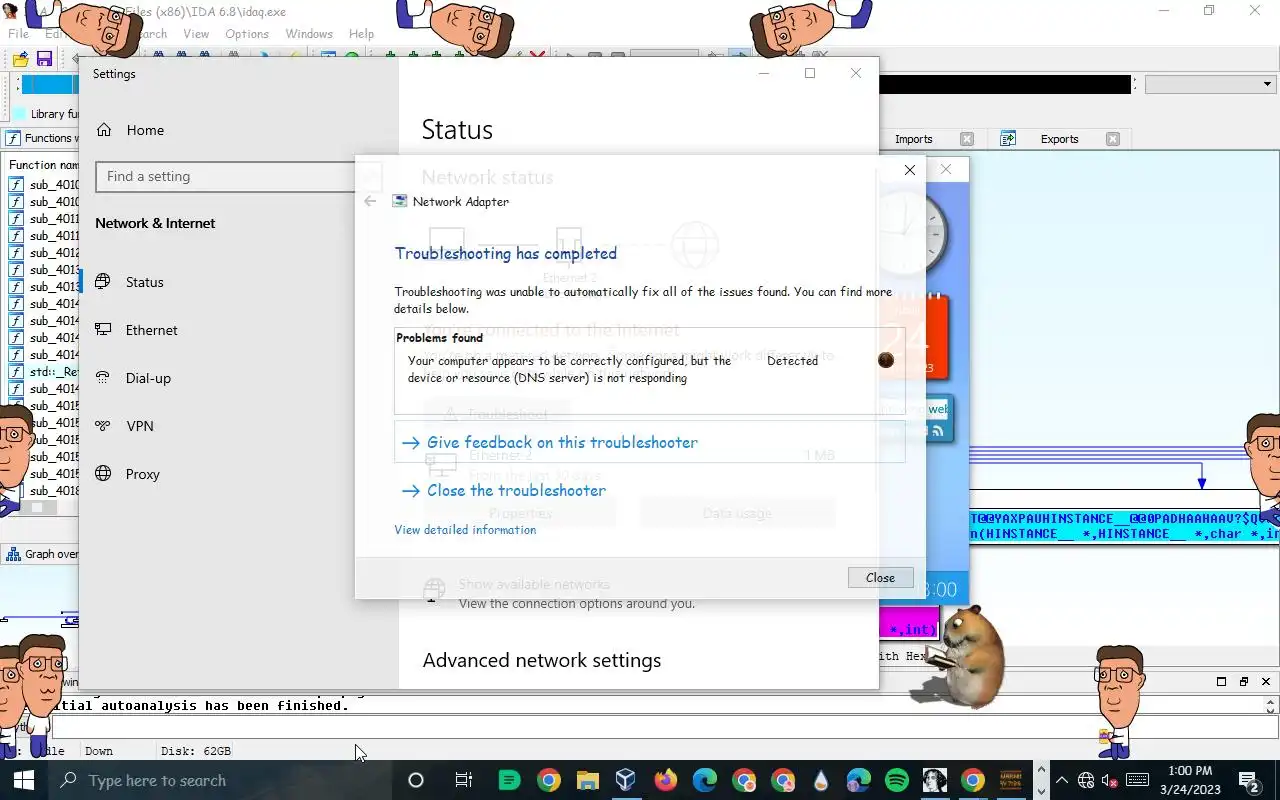Screen dimensions: 1280x800
Task: Click the Advanced network settings heading
Action: tap(542, 660)
